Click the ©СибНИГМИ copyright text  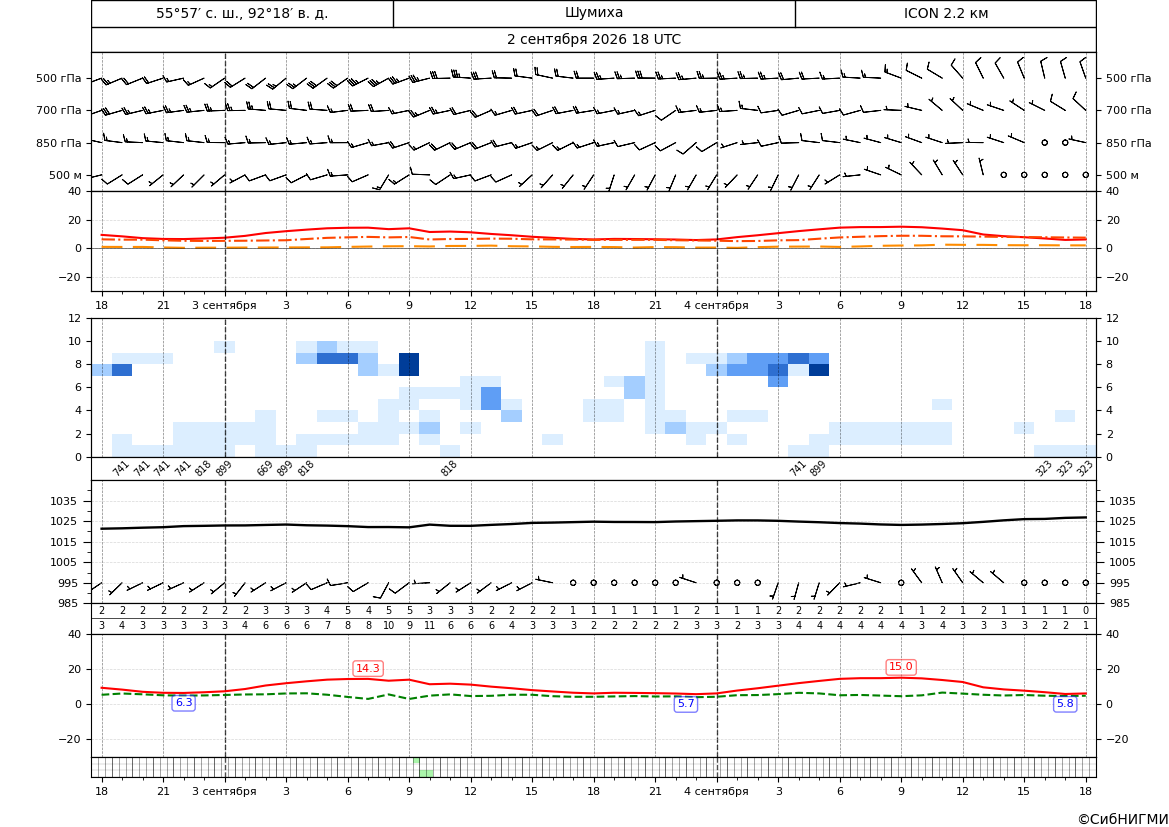[x=1123, y=819]
